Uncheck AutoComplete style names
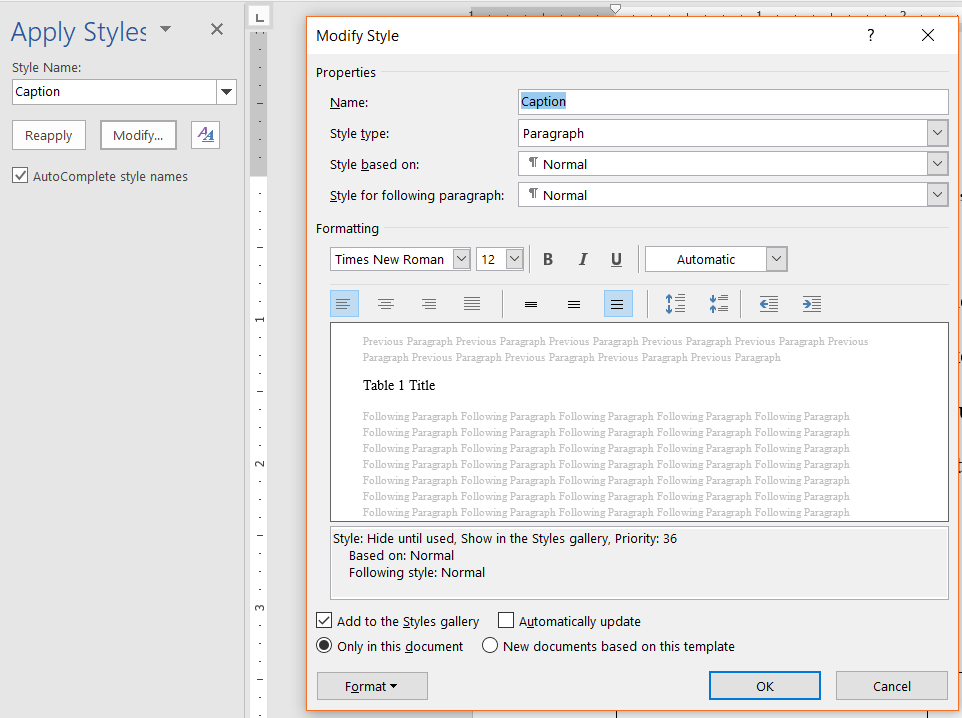Viewport: 962px width, 718px height. (x=20, y=176)
